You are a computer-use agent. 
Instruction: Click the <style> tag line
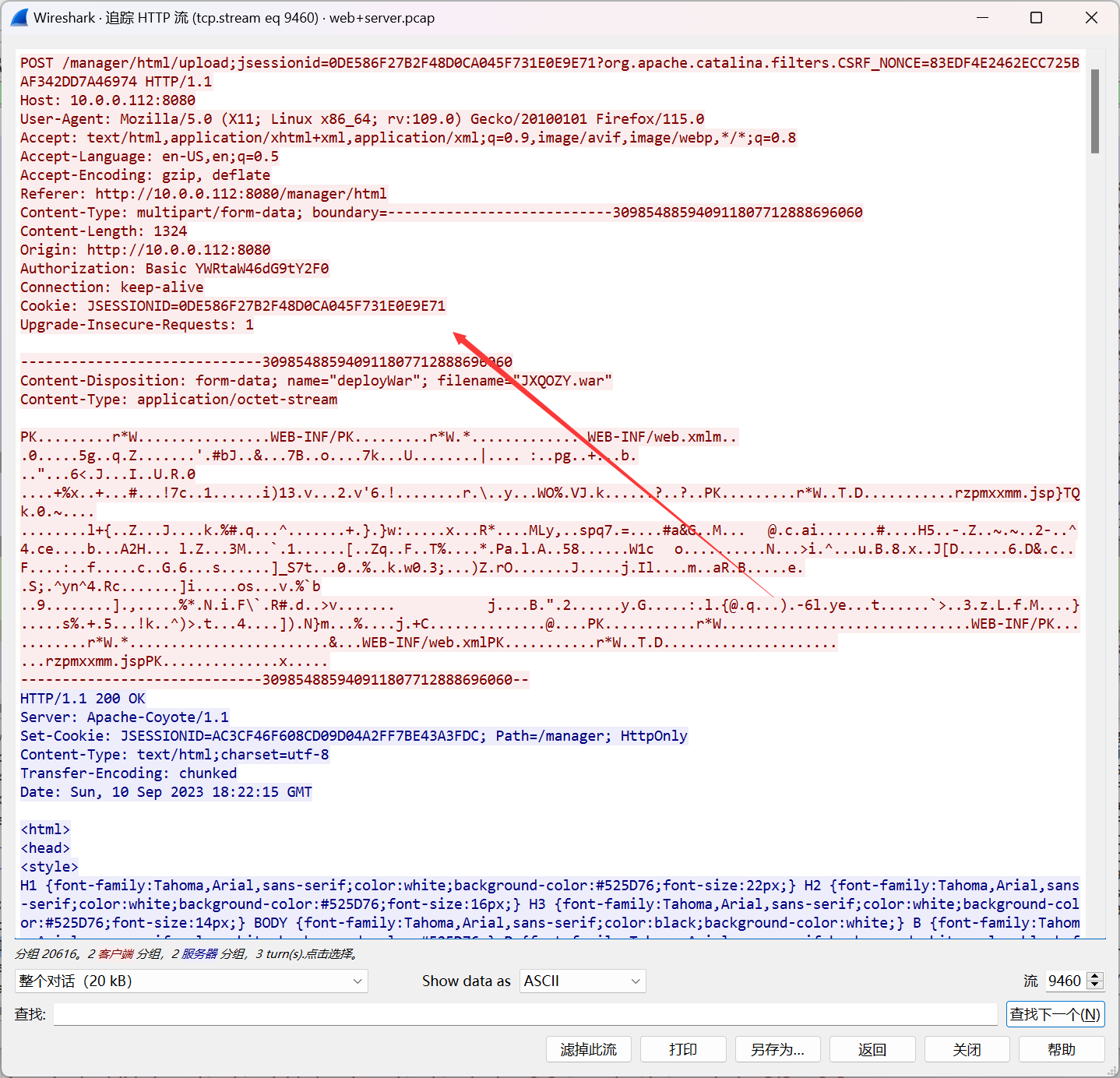pos(49,867)
